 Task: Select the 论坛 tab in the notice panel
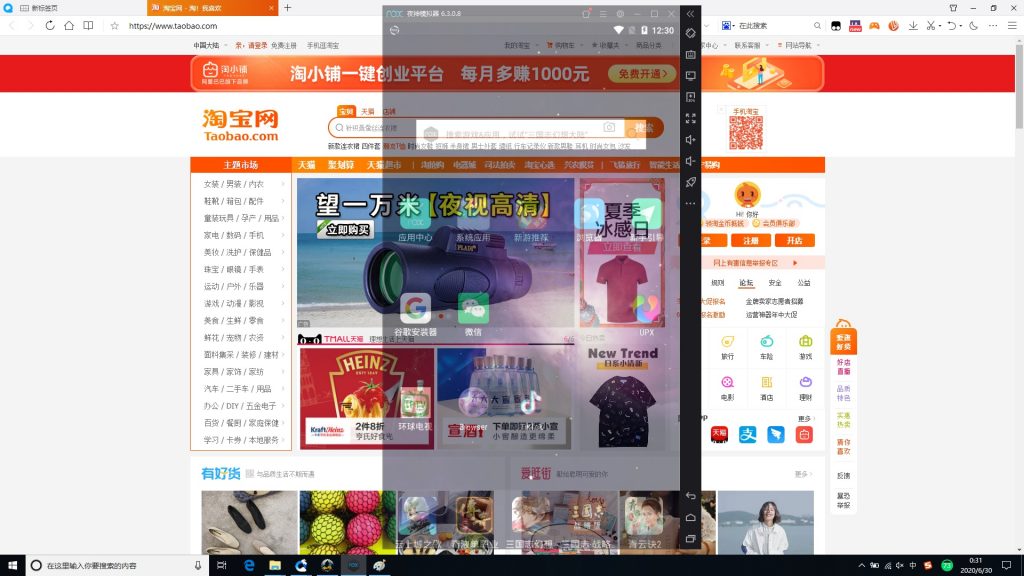click(746, 283)
